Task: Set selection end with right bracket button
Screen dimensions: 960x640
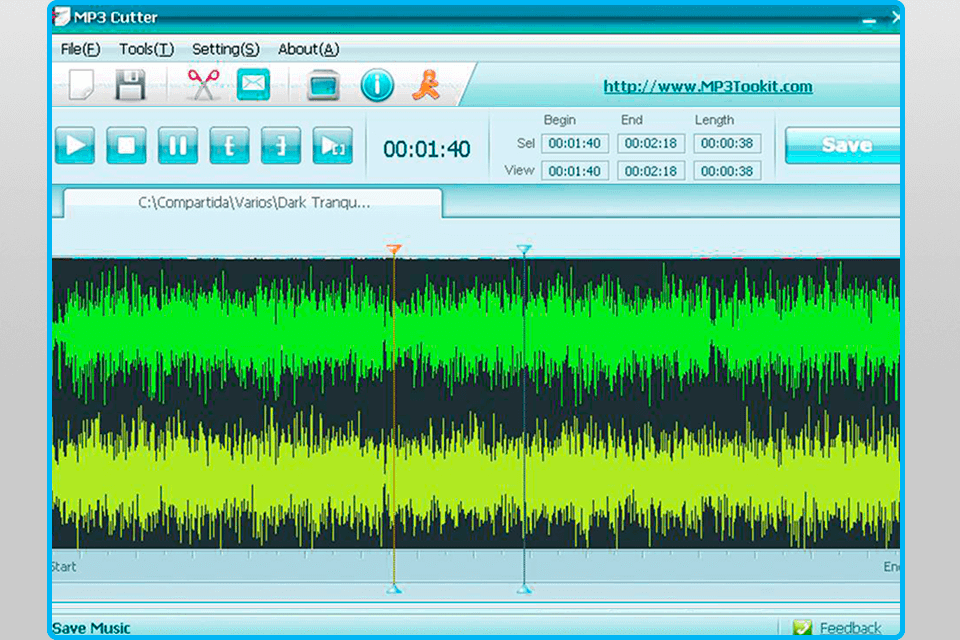Action: coord(281,146)
